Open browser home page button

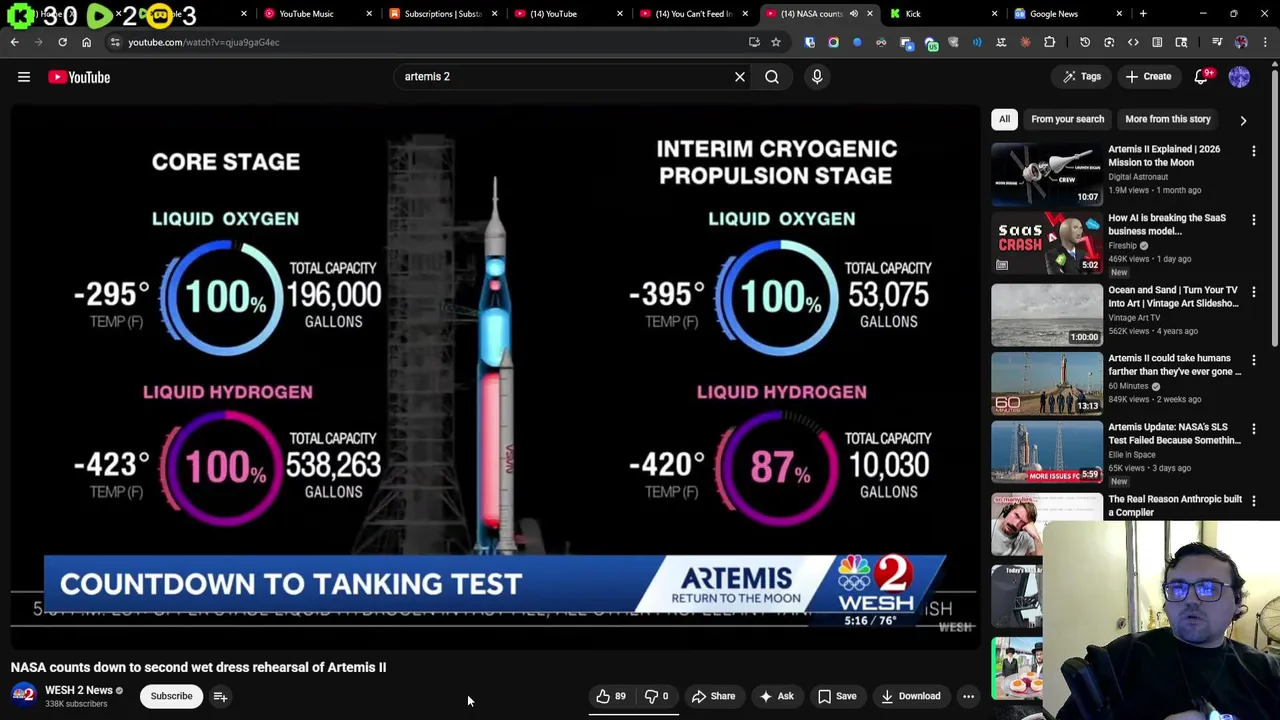pos(86,42)
